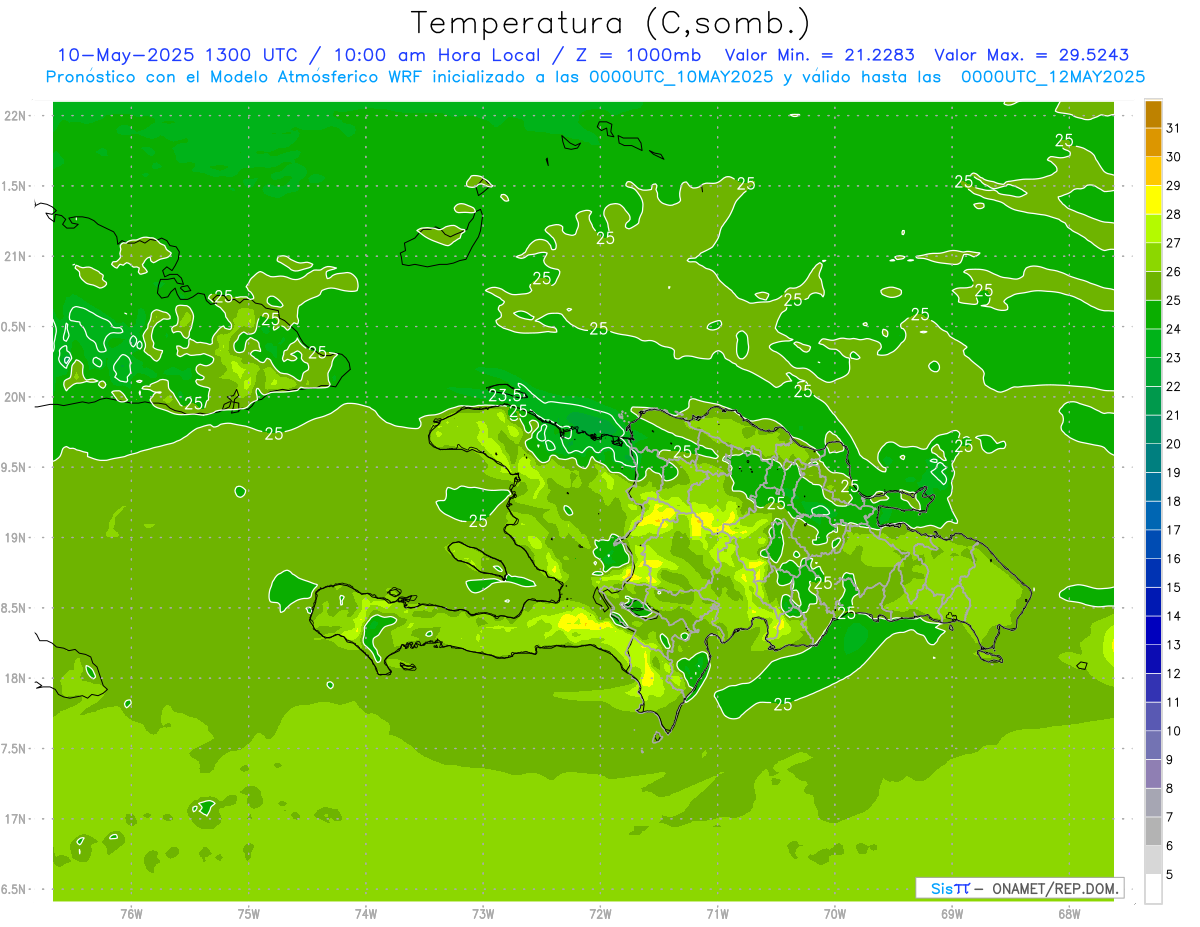Click the '17' value on the color scale
The height and width of the screenshot is (927, 1200).
click(1174, 530)
